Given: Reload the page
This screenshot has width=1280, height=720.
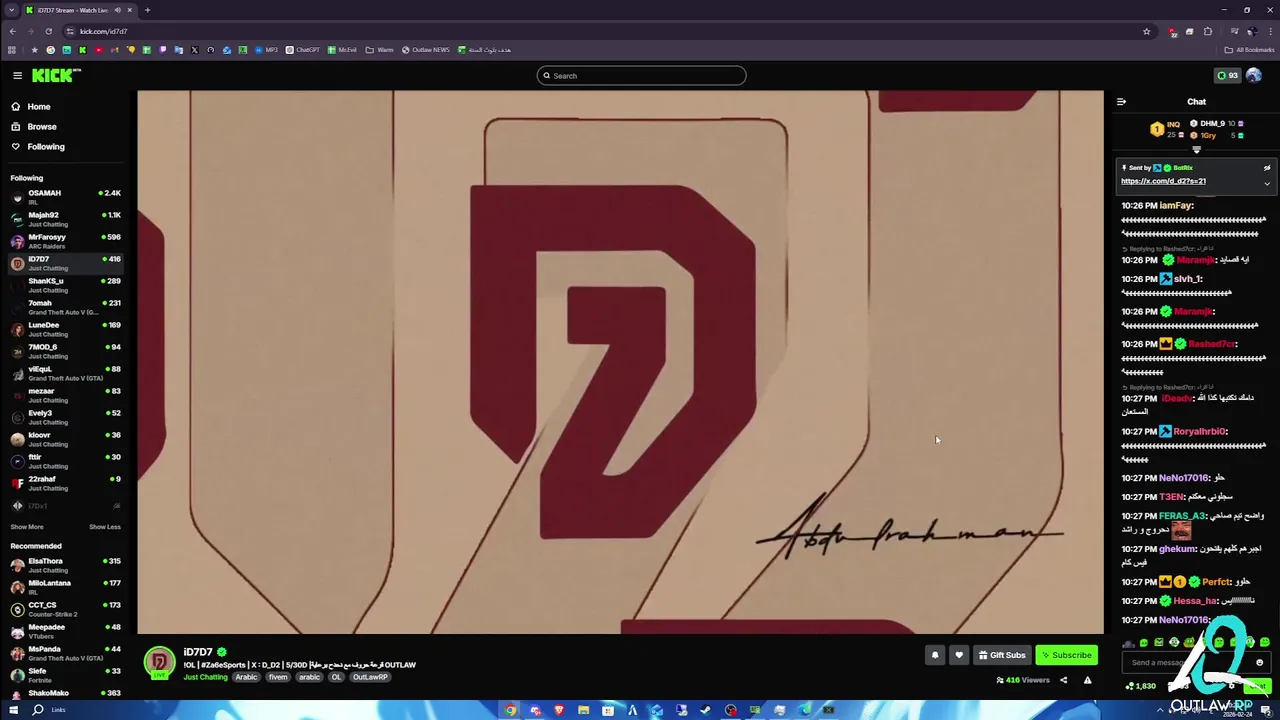Looking at the screenshot, I should pos(48,31).
